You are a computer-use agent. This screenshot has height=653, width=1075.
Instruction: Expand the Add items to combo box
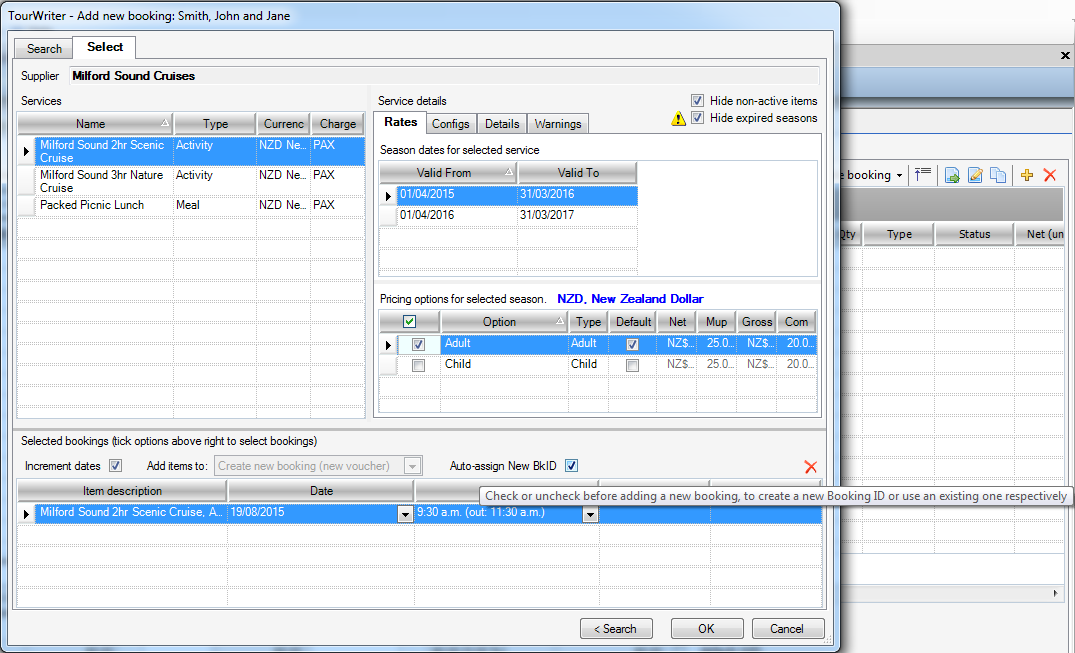point(411,466)
